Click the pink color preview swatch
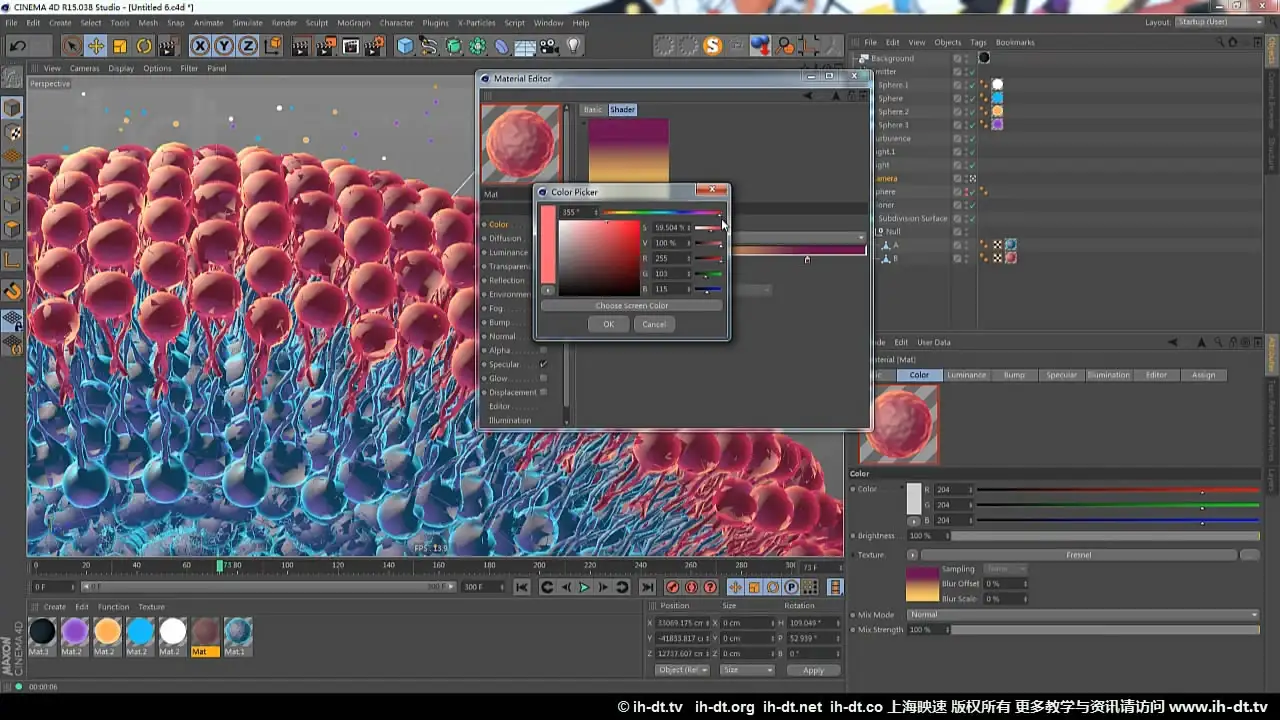 tap(547, 245)
